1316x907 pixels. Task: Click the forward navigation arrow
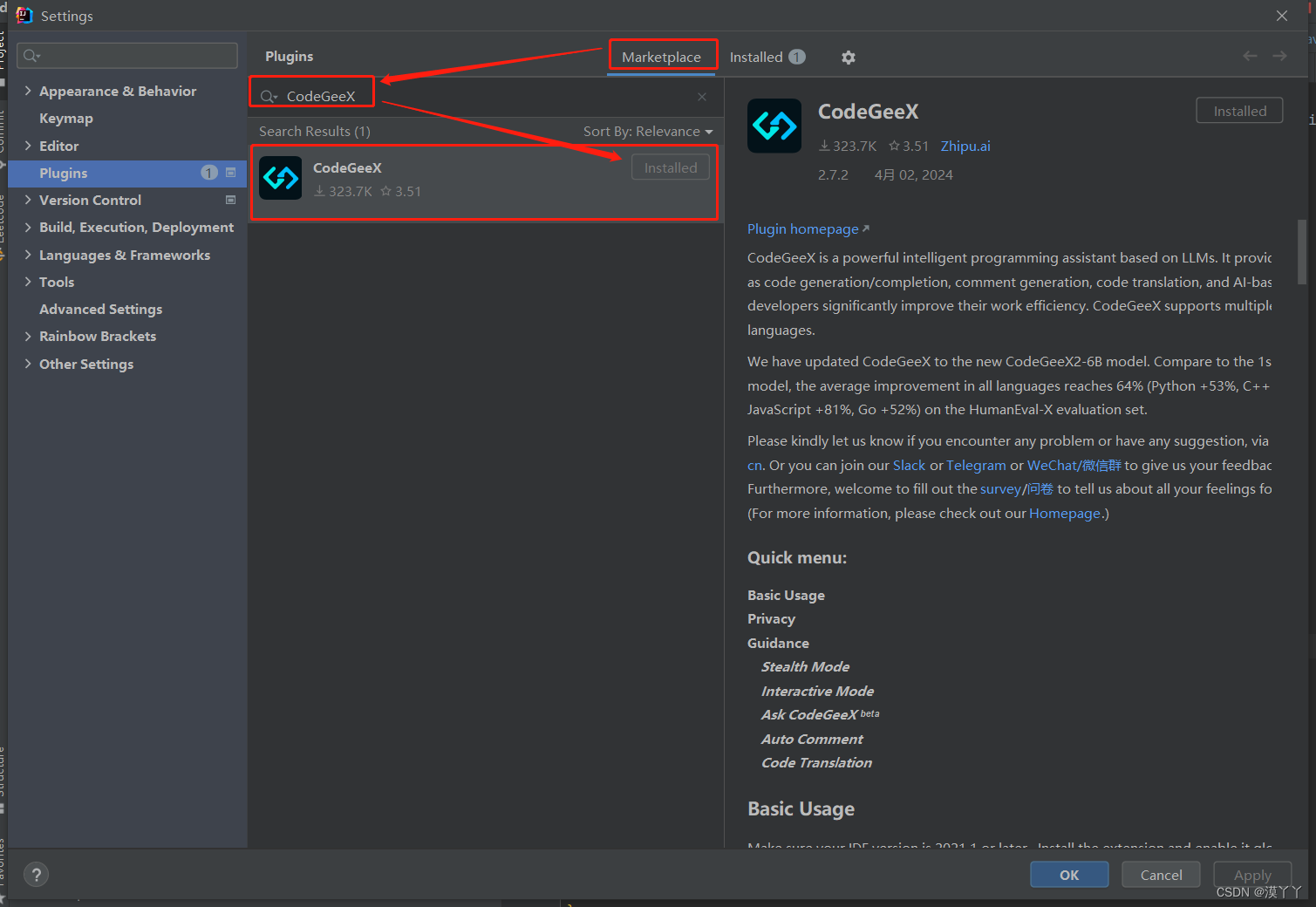point(1279,56)
